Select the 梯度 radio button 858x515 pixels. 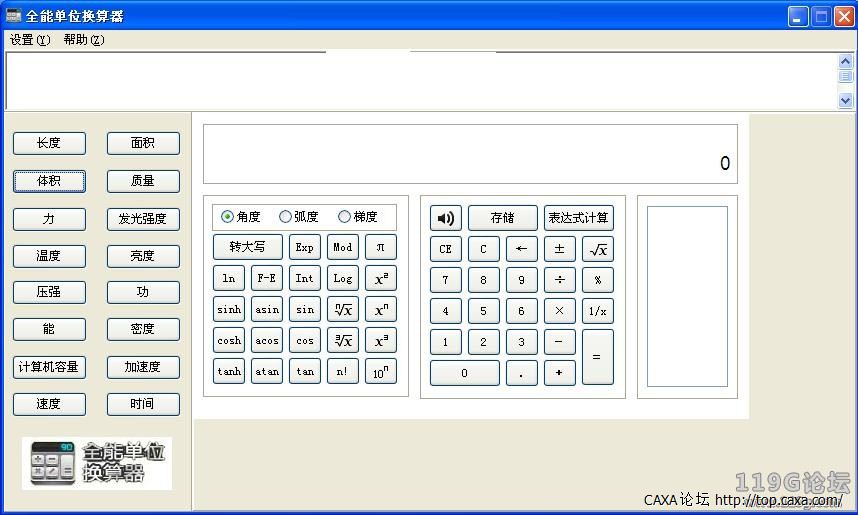(x=345, y=217)
